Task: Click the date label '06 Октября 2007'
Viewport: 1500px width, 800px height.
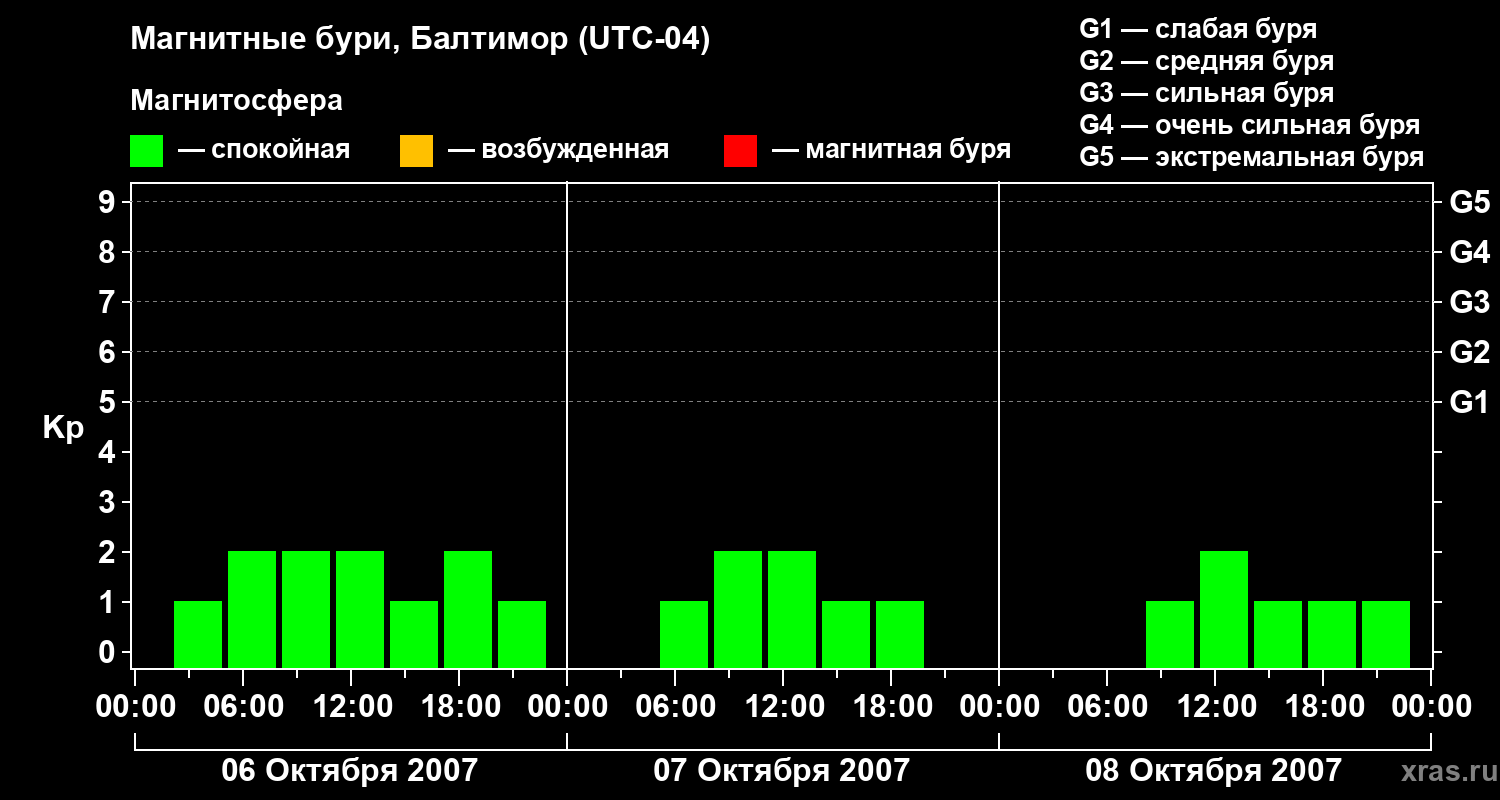Action: point(350,771)
